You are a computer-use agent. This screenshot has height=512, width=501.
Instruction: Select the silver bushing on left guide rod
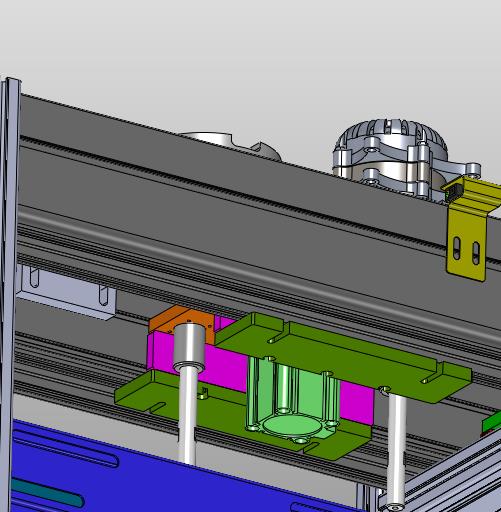coord(189,347)
